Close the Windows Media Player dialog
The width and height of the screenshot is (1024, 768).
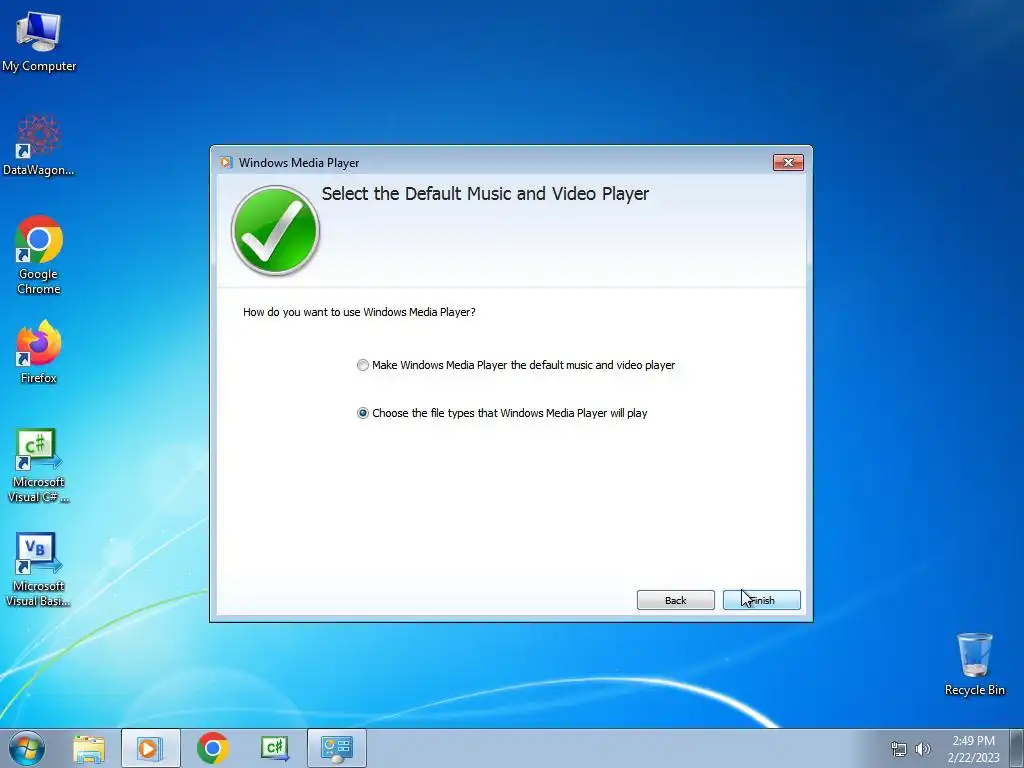pos(788,163)
